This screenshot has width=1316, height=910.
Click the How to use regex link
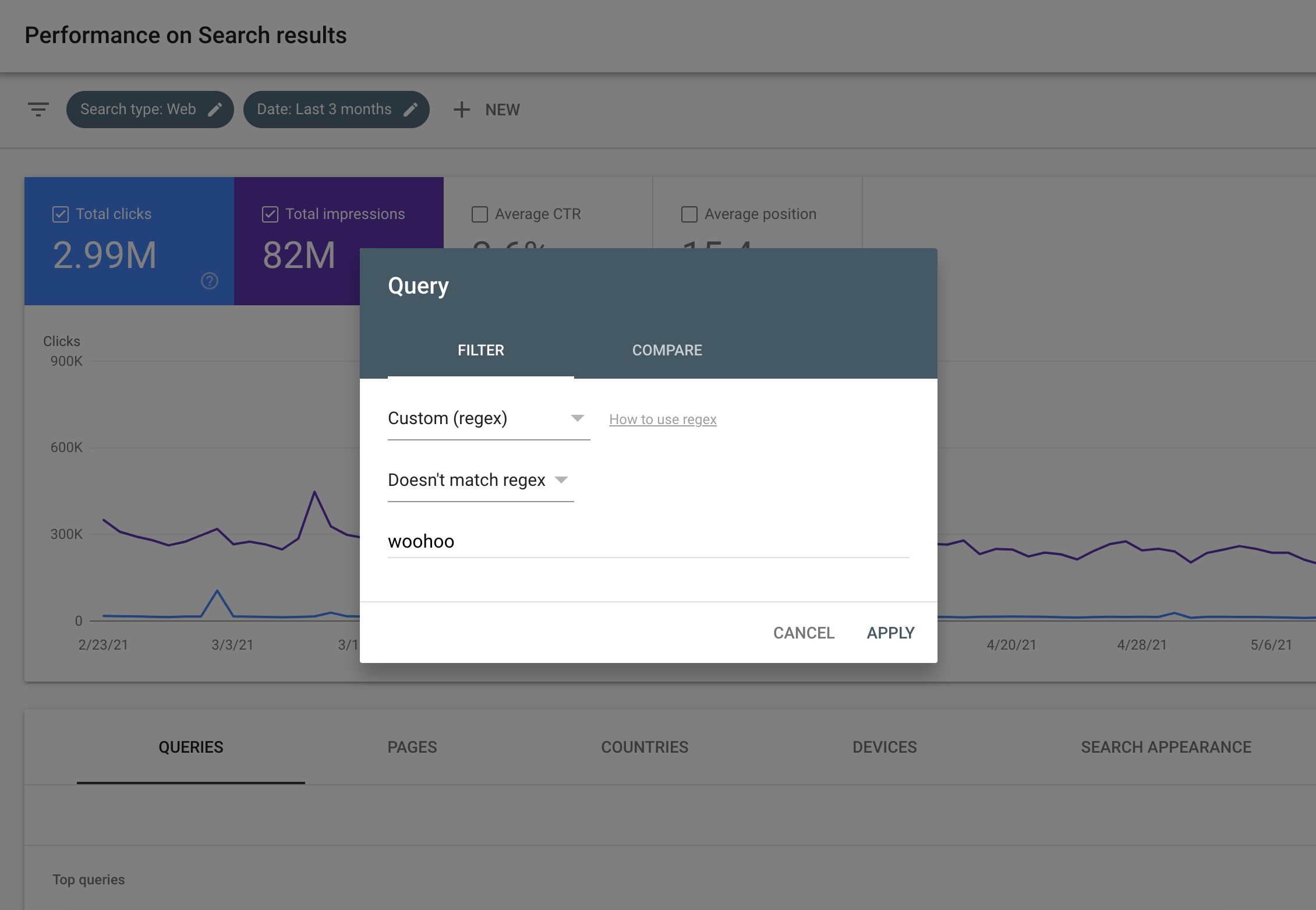click(663, 419)
